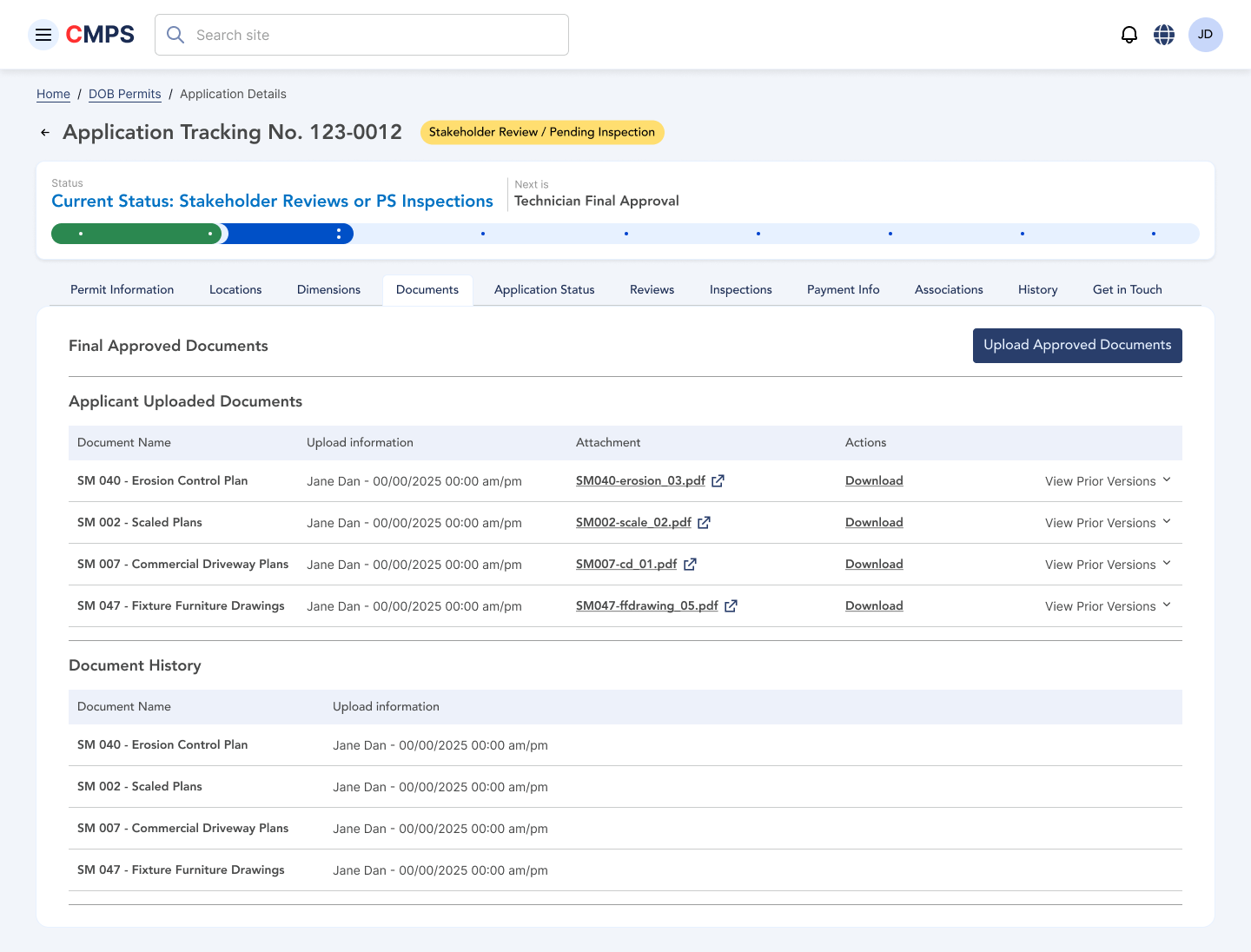Go to DOB Permits breadcrumb link
Screen dimensions: 1251x952
(125, 94)
